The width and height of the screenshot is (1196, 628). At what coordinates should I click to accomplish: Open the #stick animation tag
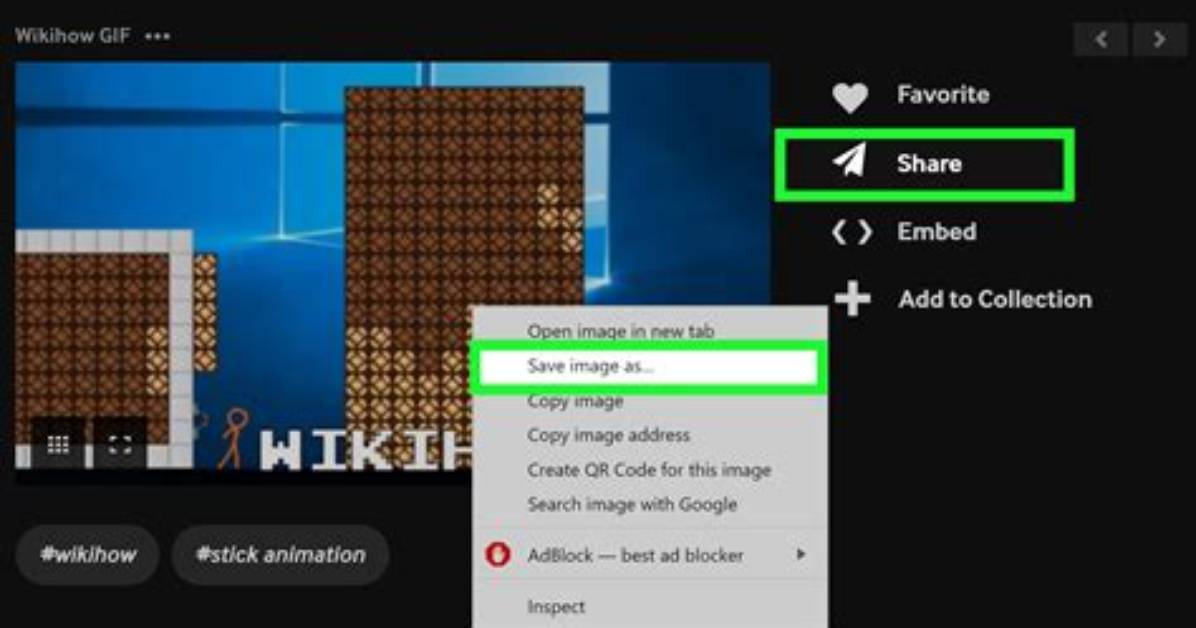[280, 555]
